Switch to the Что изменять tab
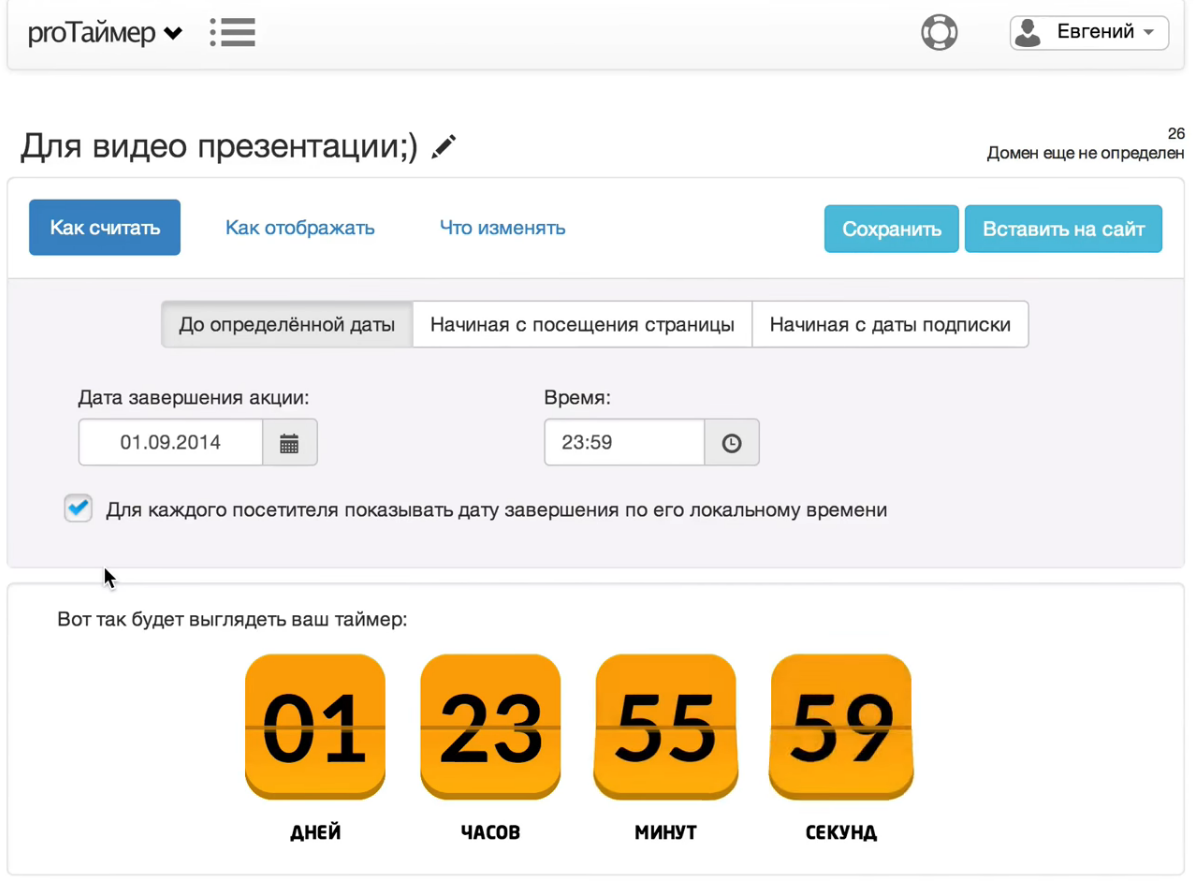This screenshot has width=1194, height=888. [x=503, y=228]
